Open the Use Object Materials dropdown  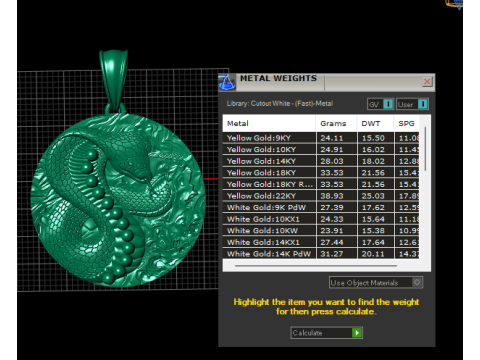coord(376,283)
